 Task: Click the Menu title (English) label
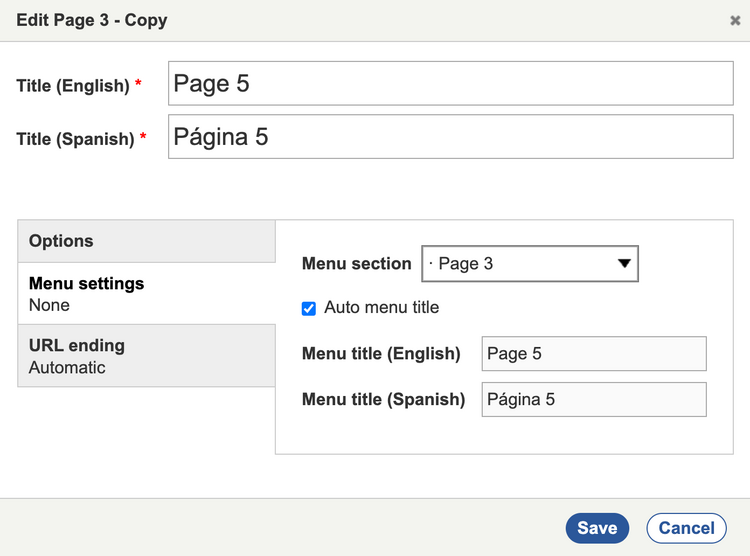381,354
